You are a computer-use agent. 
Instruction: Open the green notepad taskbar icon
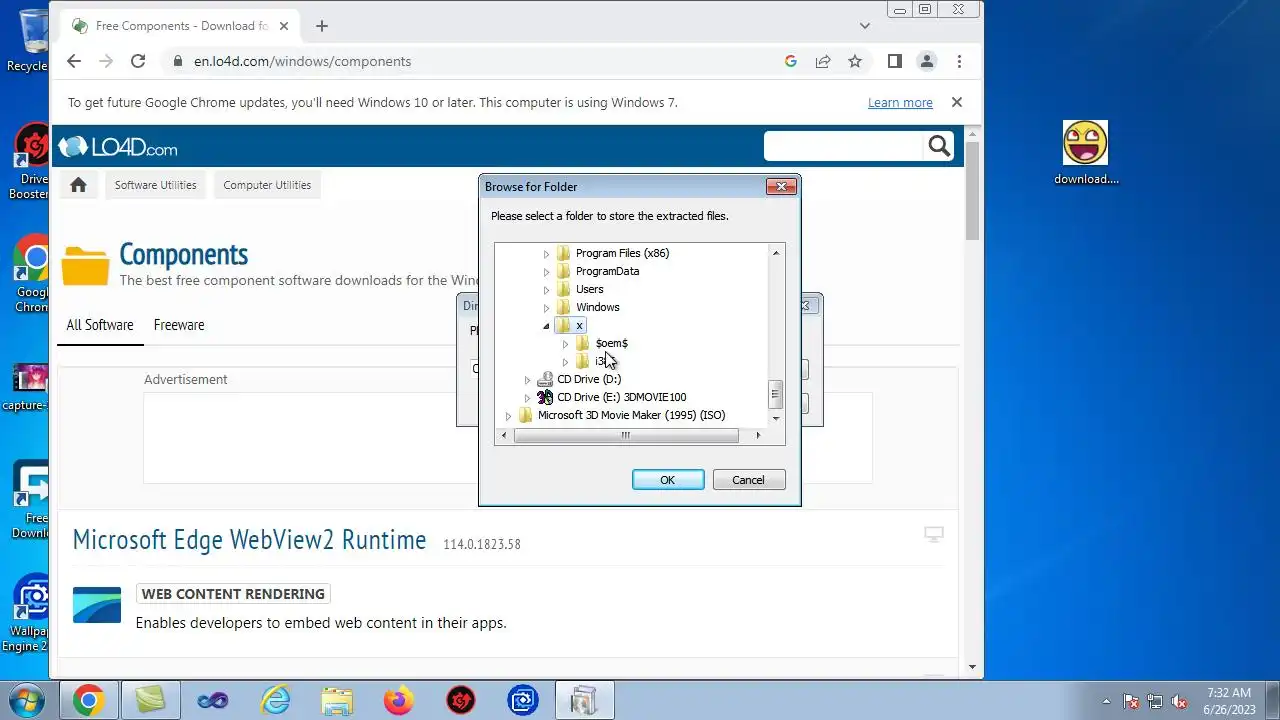coord(150,701)
